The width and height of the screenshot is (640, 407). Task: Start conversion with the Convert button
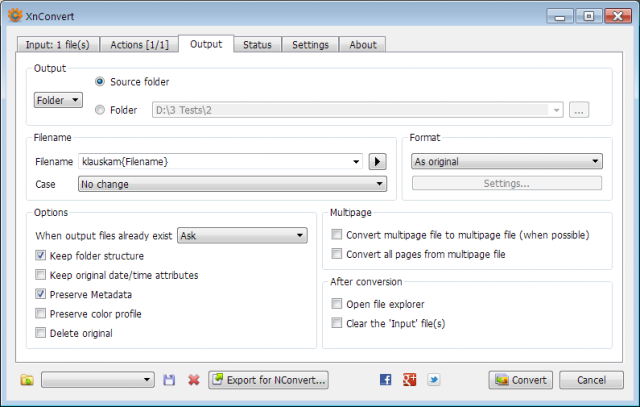pyautogui.click(x=520, y=380)
